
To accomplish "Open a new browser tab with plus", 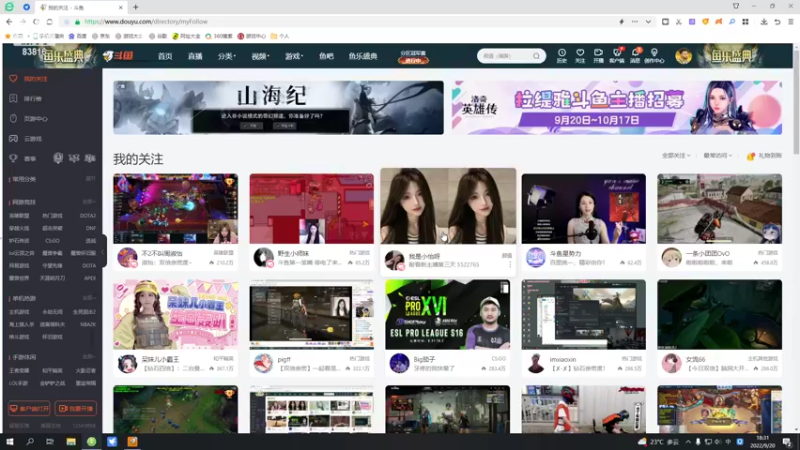I will 136,7.
